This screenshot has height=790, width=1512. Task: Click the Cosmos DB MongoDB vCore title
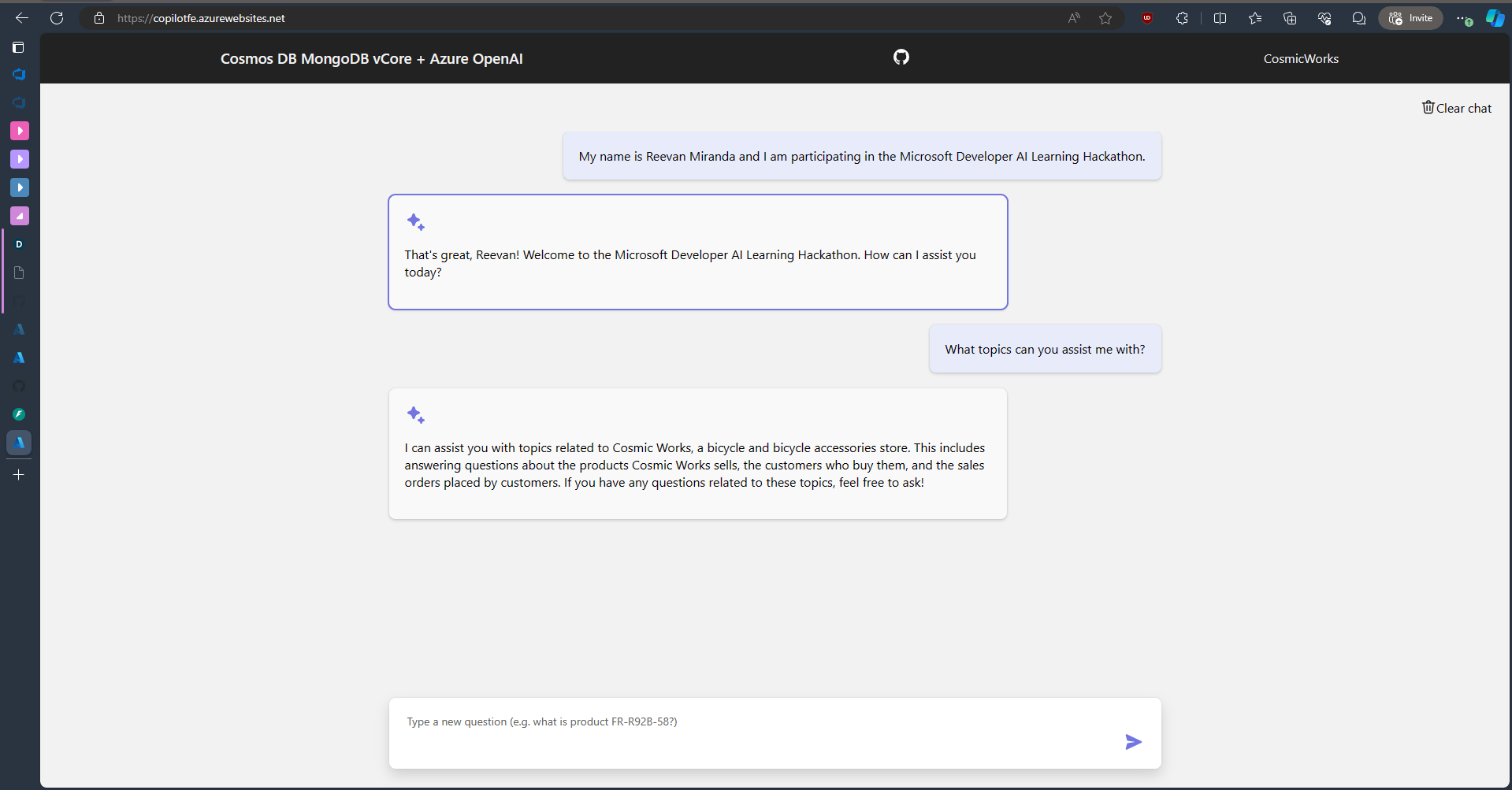[371, 59]
